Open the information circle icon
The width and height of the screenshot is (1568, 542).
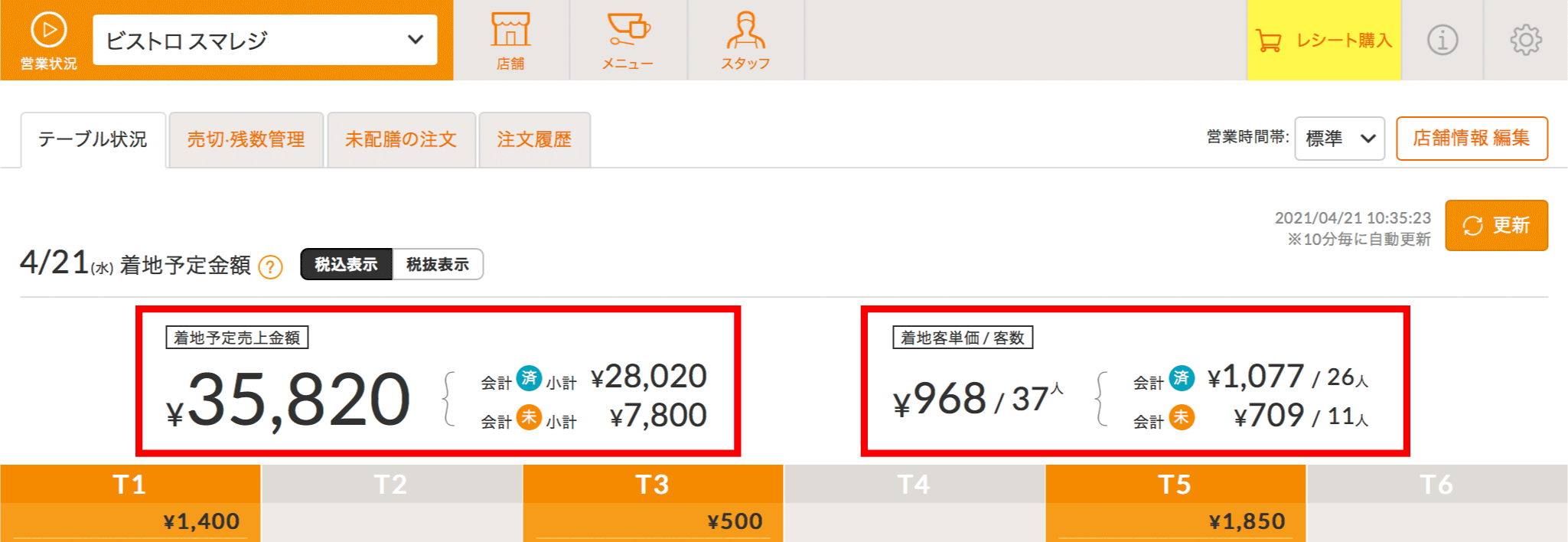(x=1442, y=40)
